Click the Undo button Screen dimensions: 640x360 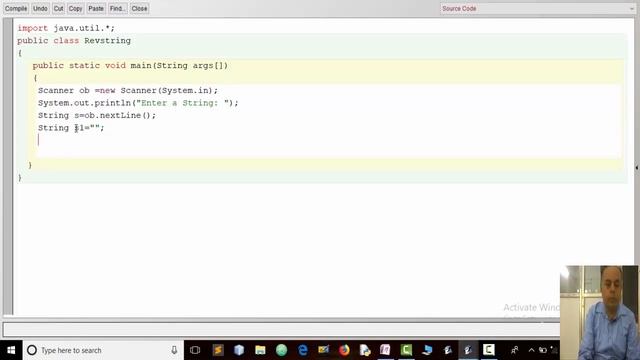(x=40, y=9)
